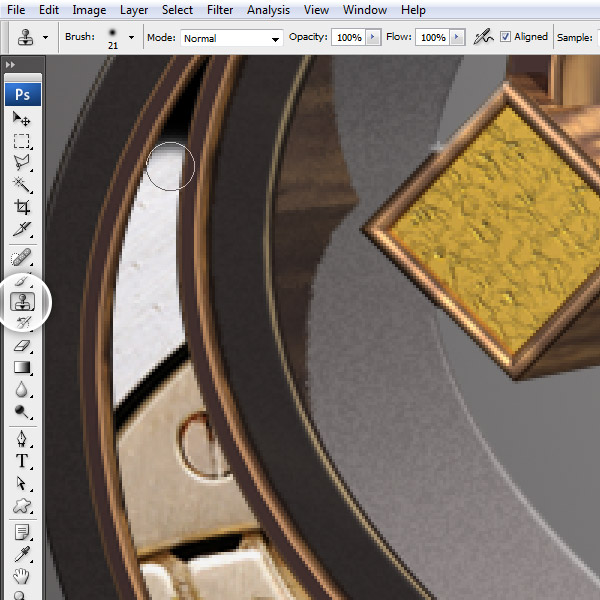The width and height of the screenshot is (600, 600).
Task: Toggle the airbrush option icon
Action: click(x=483, y=37)
